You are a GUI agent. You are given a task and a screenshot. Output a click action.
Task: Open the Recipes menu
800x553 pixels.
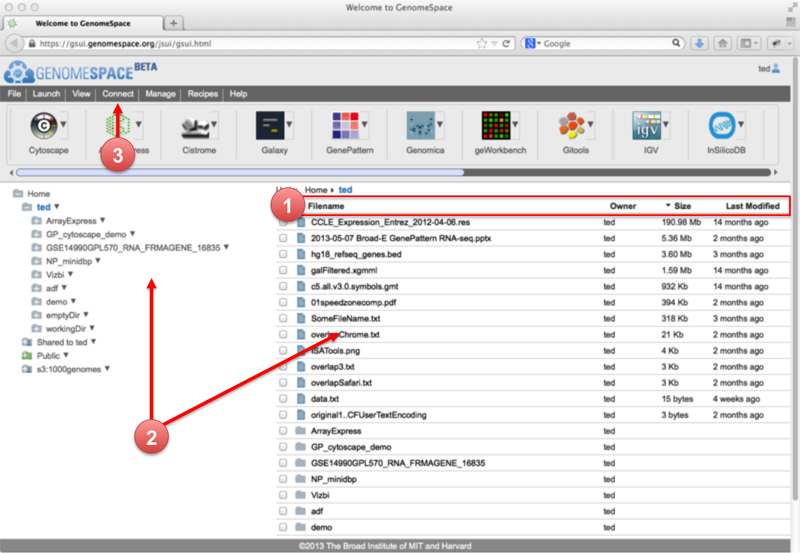coord(203,94)
